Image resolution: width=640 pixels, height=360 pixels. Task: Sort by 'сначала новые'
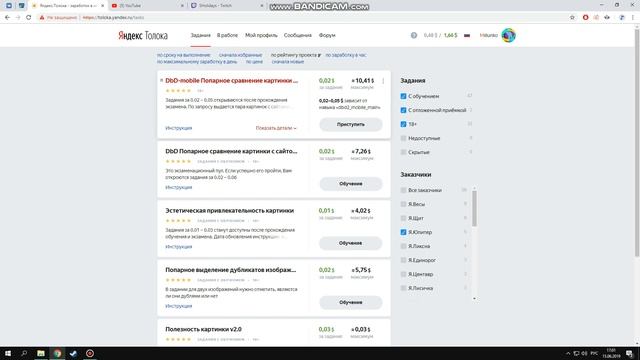point(288,62)
